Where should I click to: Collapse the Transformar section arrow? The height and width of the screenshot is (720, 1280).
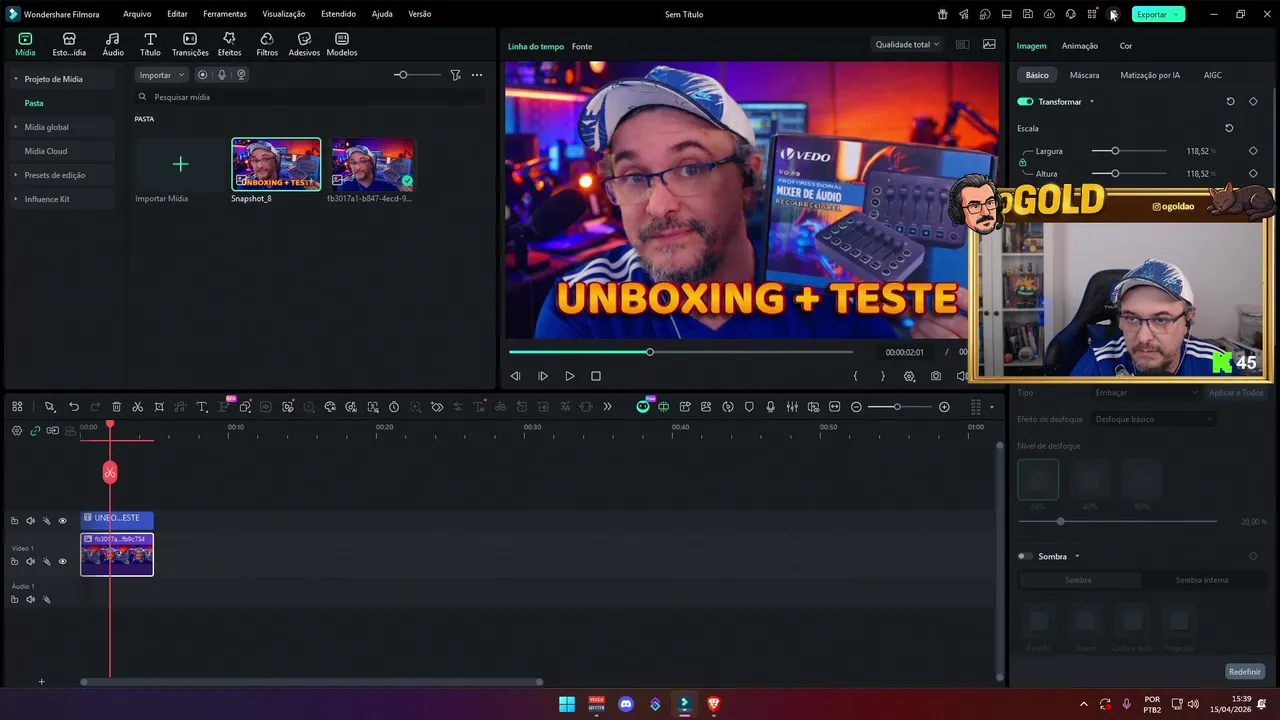[x=1091, y=102]
